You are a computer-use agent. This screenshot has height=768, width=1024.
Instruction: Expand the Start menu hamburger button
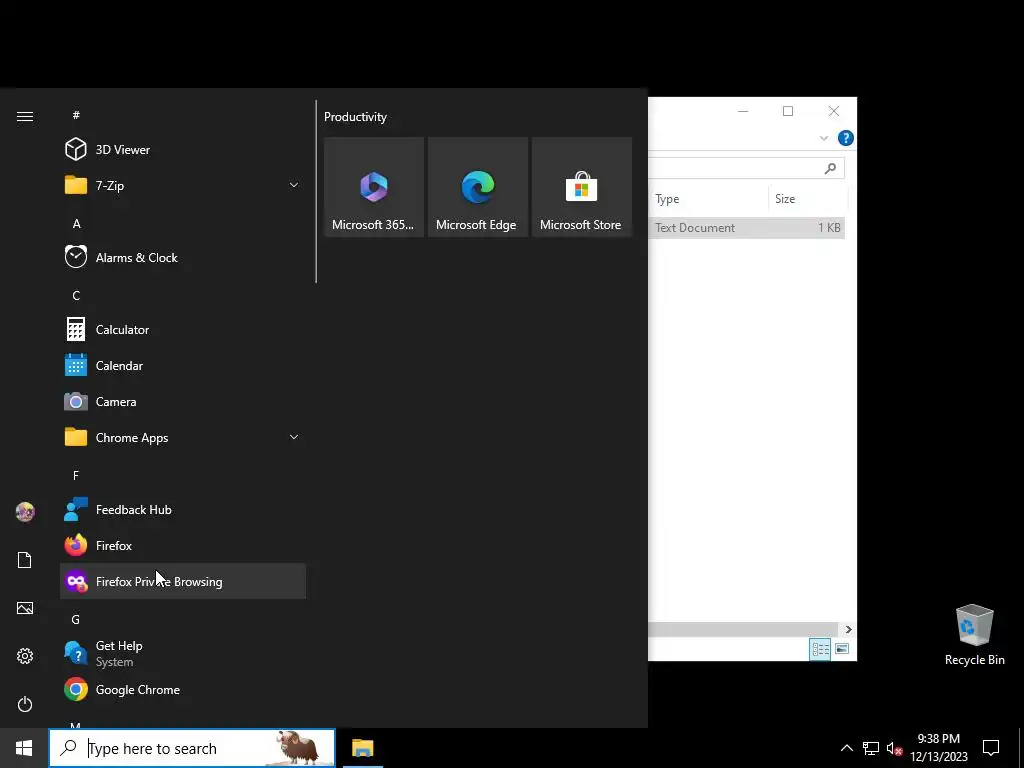coord(25,116)
